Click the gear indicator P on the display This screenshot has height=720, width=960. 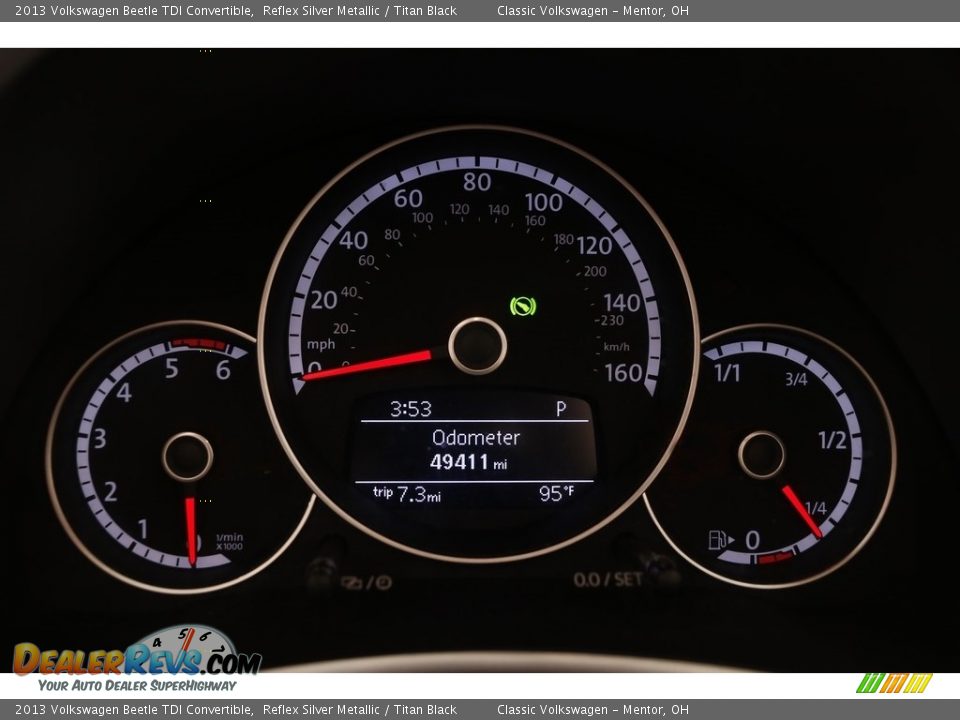560,408
